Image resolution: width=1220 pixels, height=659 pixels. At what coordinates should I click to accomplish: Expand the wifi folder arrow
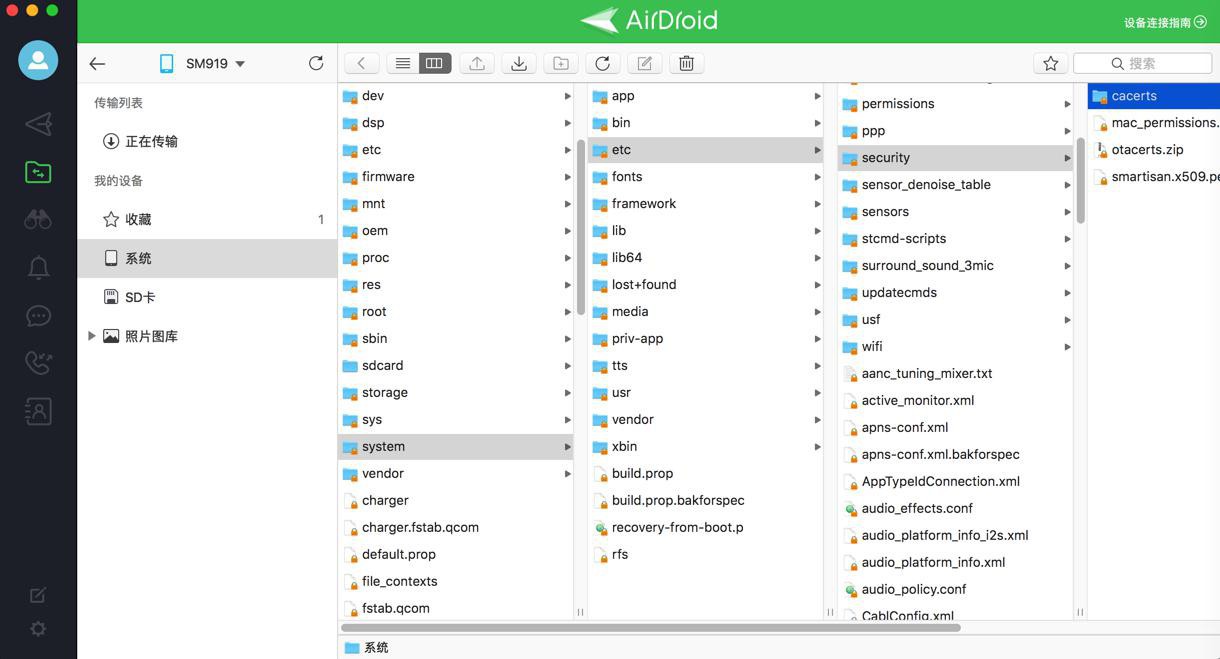tap(1067, 347)
